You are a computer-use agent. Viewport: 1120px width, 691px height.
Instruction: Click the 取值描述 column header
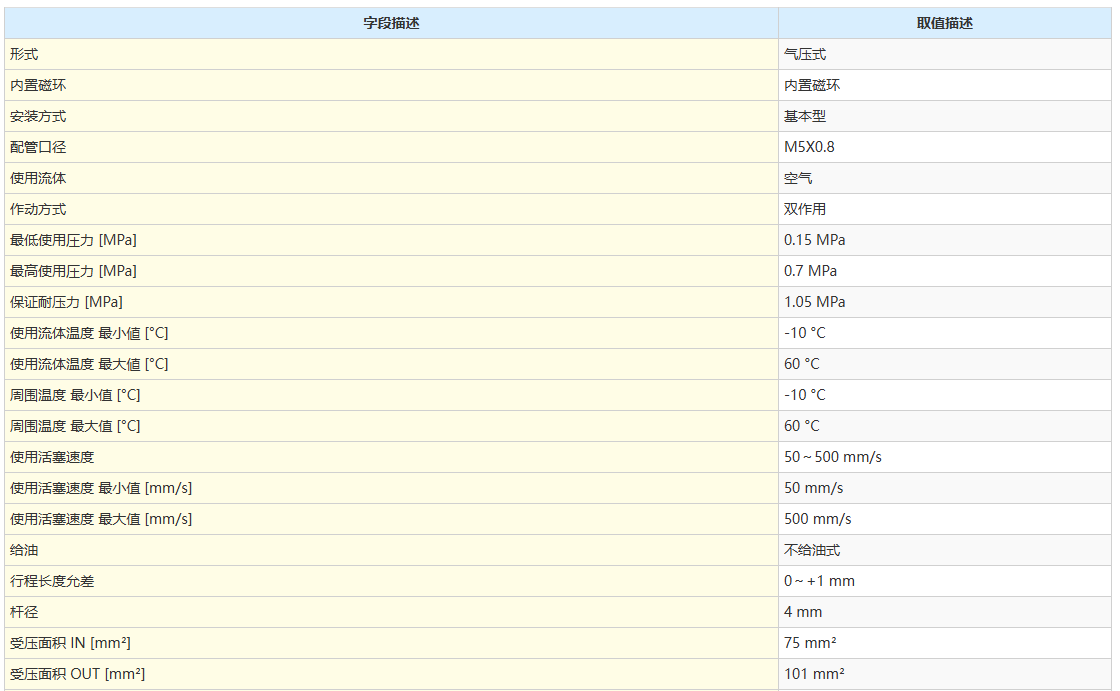tap(944, 23)
